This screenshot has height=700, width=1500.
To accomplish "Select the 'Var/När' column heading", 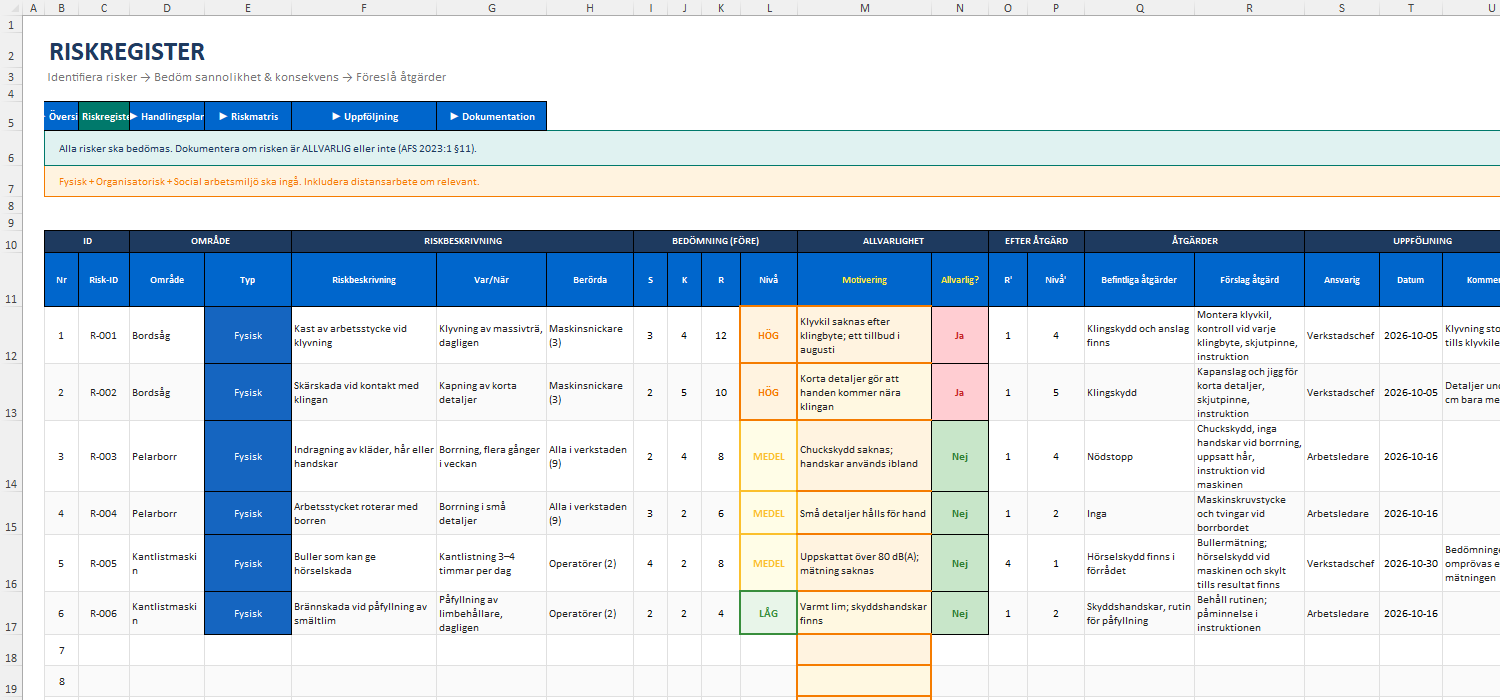I will (x=492, y=280).
